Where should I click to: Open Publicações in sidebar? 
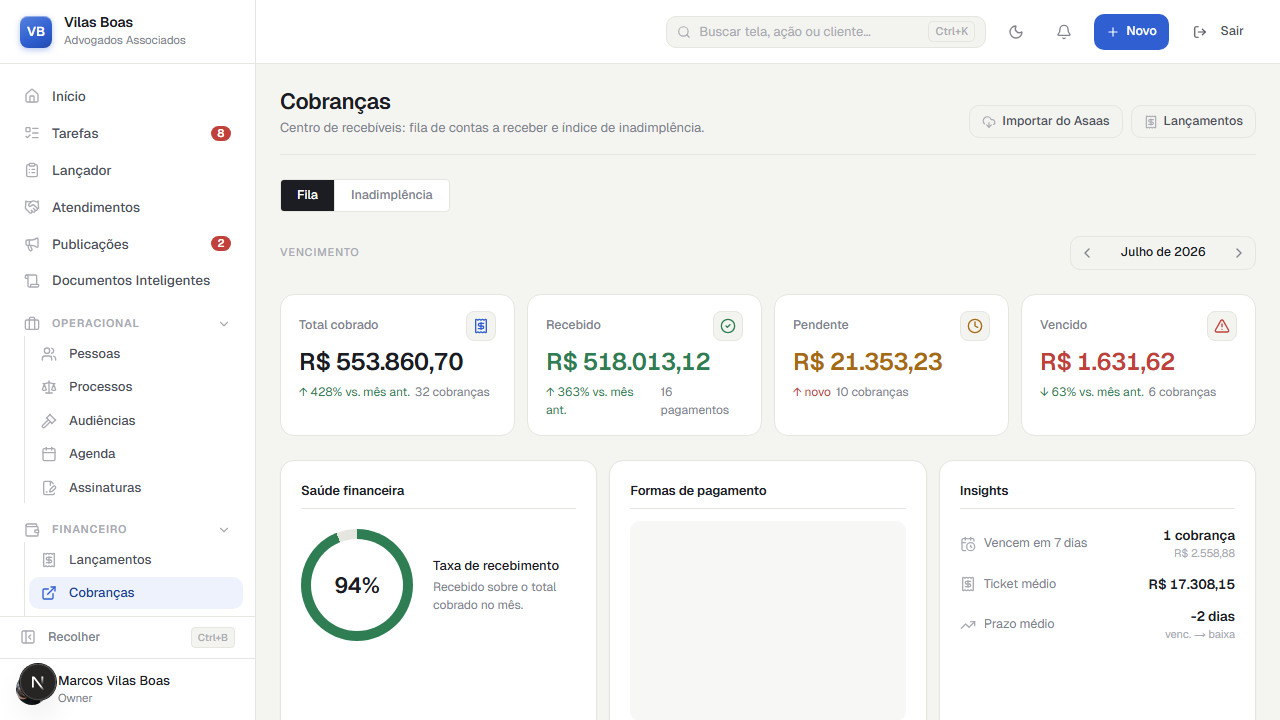click(x=128, y=245)
